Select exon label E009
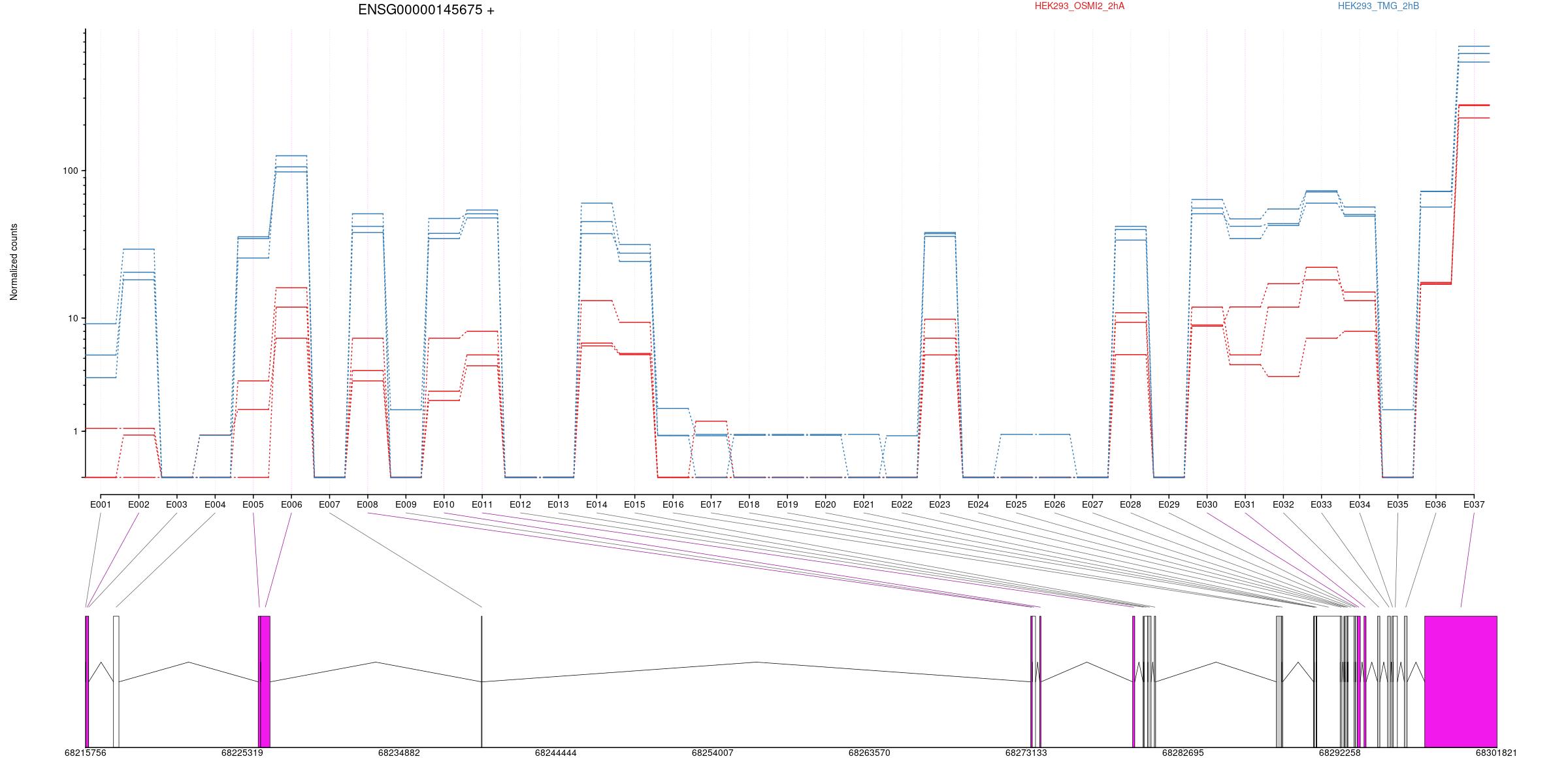 pos(406,504)
